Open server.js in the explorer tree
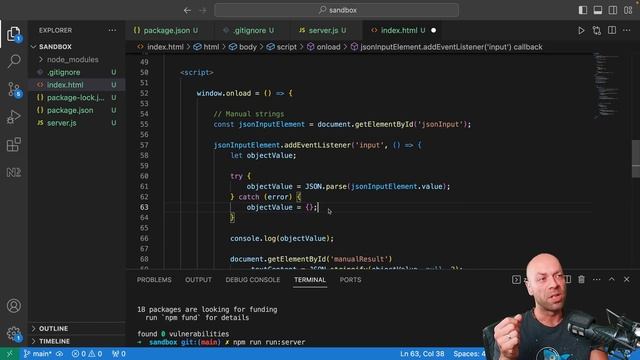The width and height of the screenshot is (640, 360). point(62,123)
